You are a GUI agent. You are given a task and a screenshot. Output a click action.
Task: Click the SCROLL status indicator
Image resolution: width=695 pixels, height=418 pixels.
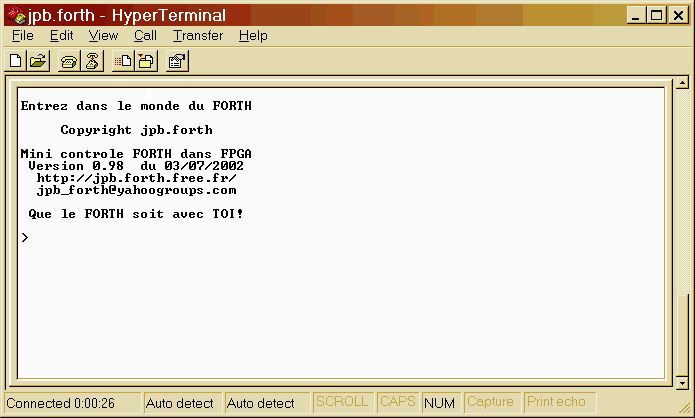pos(343,402)
